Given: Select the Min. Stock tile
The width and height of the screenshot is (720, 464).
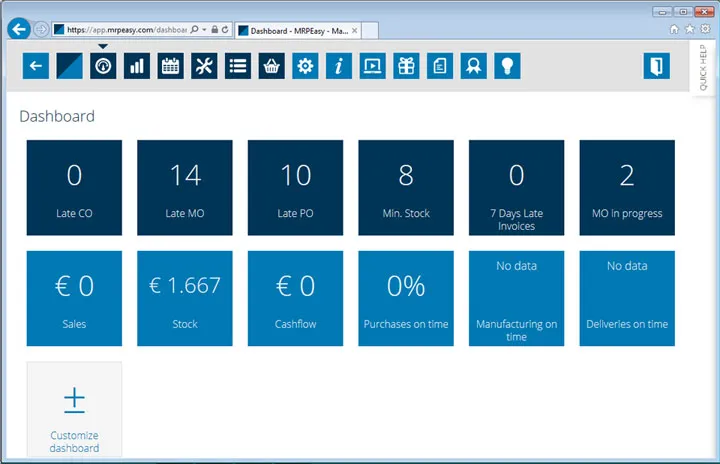Looking at the screenshot, I should click(x=406, y=187).
